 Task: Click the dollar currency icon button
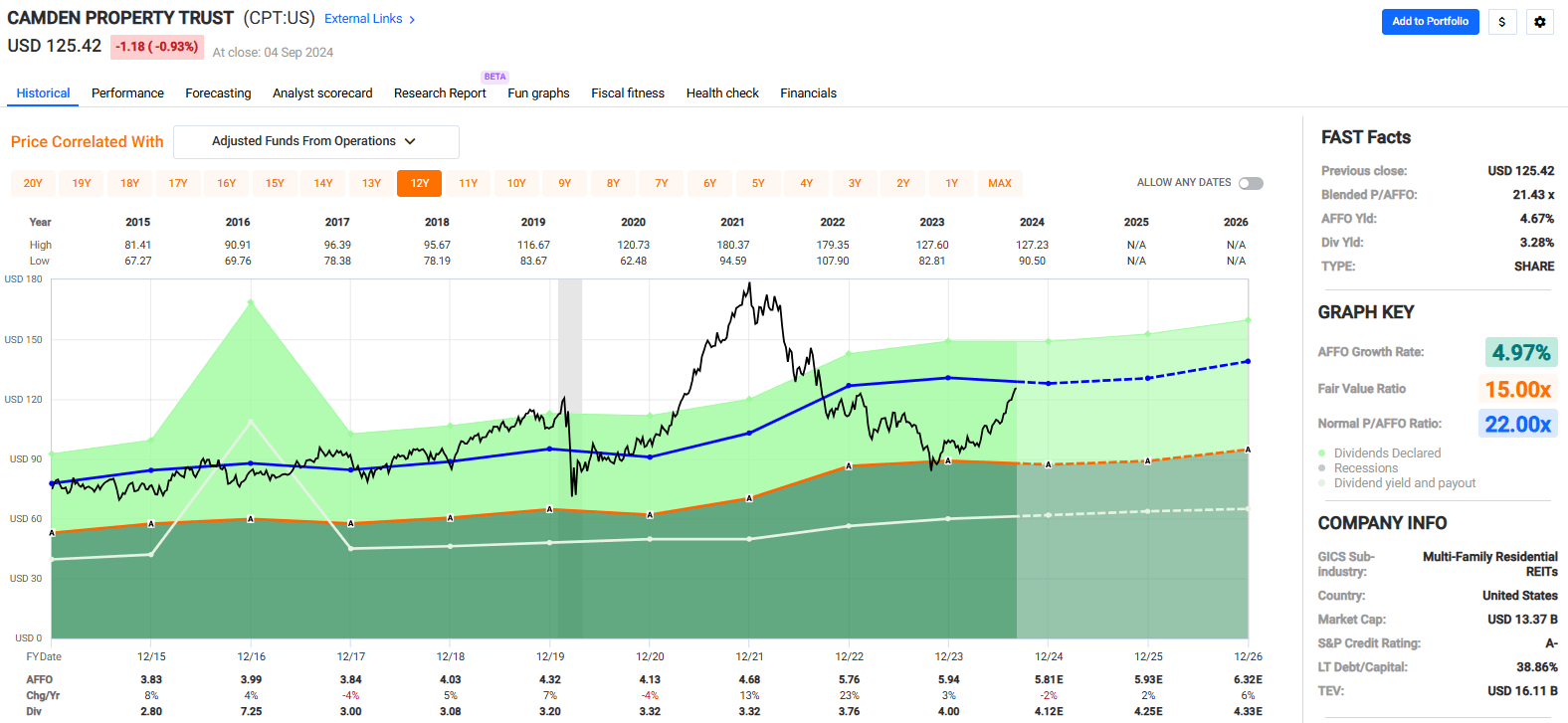[1502, 22]
